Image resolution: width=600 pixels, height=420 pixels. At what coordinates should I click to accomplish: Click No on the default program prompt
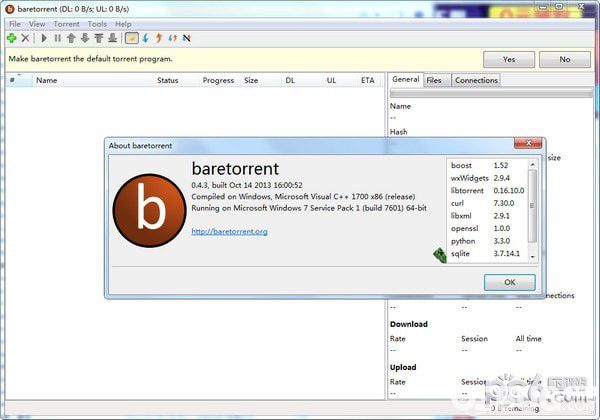click(565, 59)
